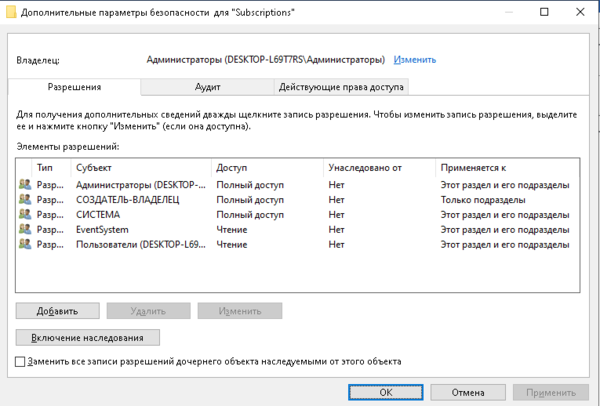Viewport: 600px width, 406px height.
Task: Click 'Полный доступ' in the Администраторы row
Action: 250,185
